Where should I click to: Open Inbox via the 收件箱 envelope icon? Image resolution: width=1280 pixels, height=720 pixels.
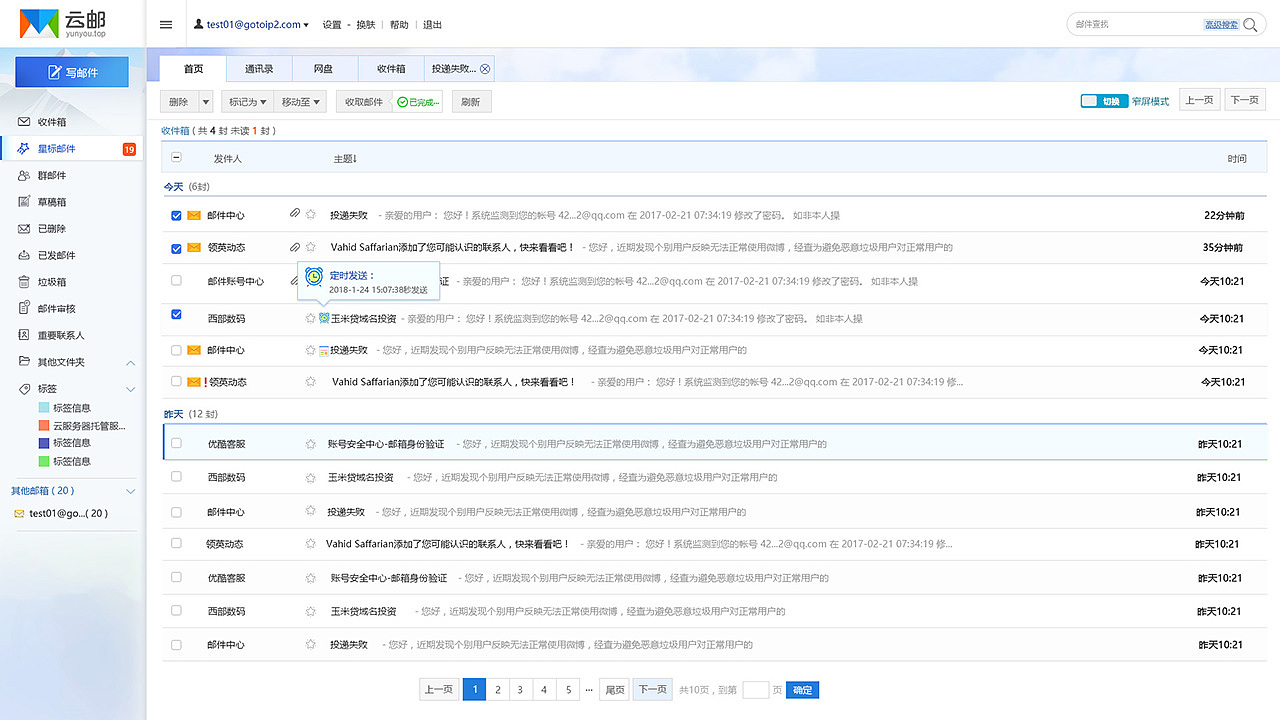click(x=25, y=122)
